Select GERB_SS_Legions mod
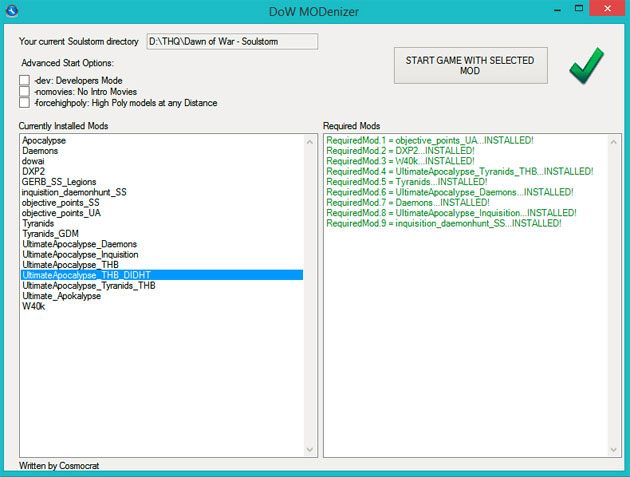630x477 pixels. 58,181
